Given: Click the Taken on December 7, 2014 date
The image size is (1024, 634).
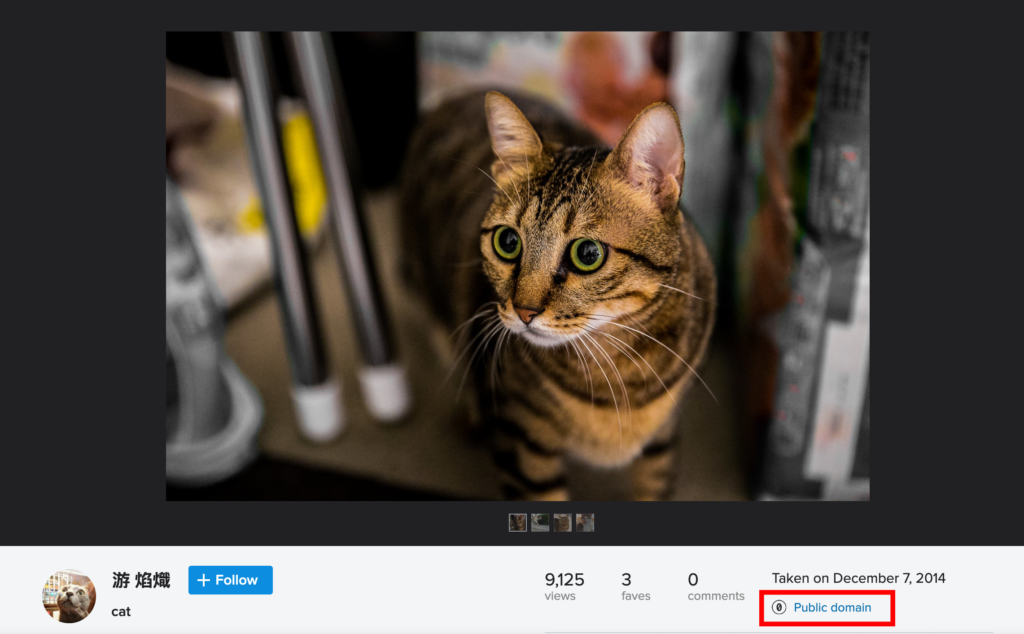Looking at the screenshot, I should 858,578.
